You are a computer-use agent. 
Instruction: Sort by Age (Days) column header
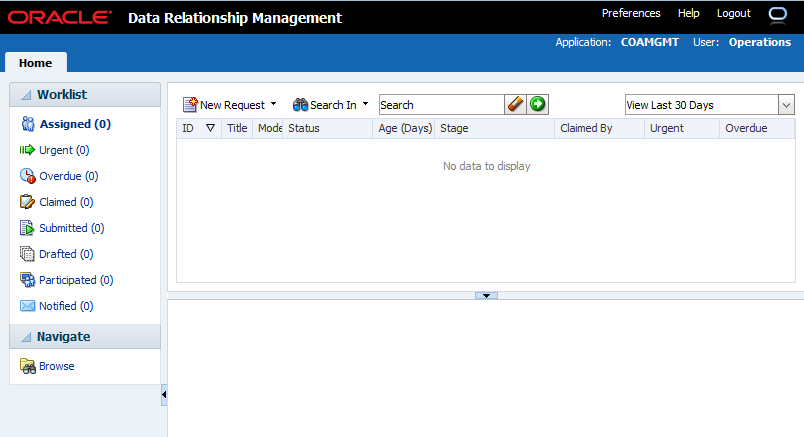(405, 128)
